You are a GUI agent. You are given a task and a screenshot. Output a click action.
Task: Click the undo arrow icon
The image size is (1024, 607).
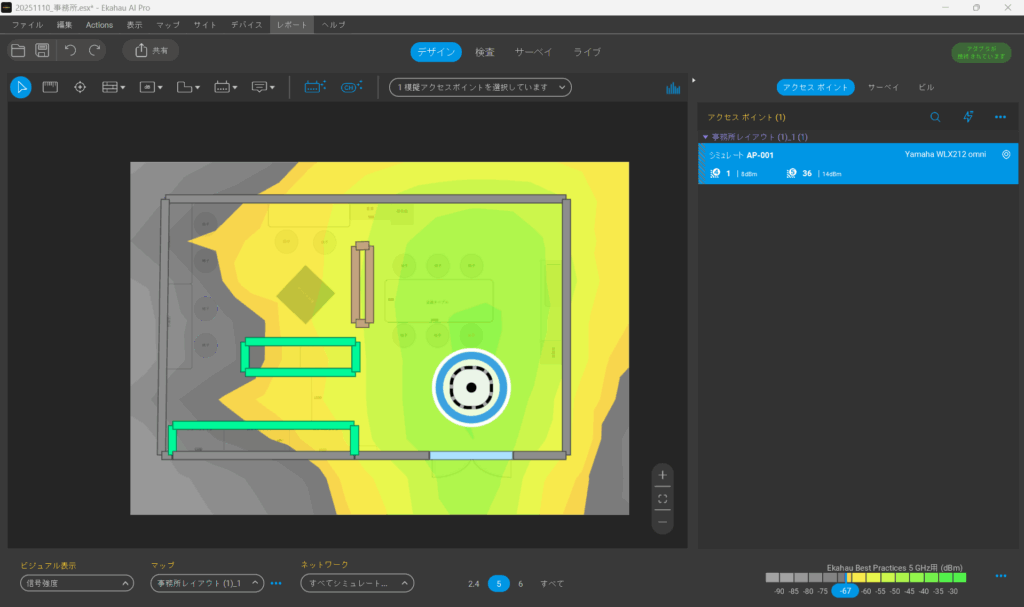70,50
